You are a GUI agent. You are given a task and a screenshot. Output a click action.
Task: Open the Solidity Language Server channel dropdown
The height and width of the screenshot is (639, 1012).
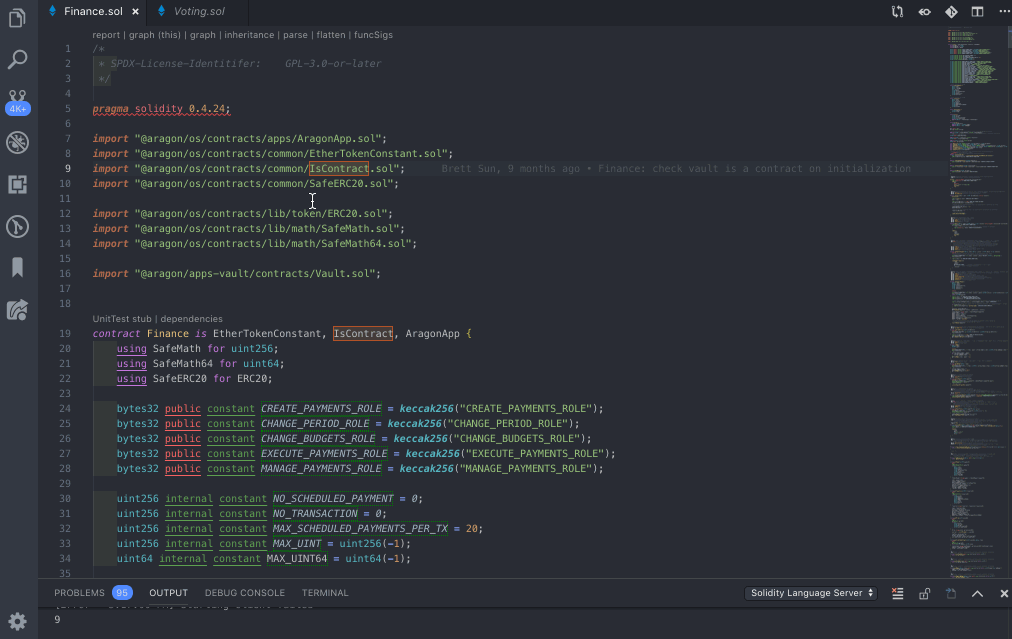810,592
